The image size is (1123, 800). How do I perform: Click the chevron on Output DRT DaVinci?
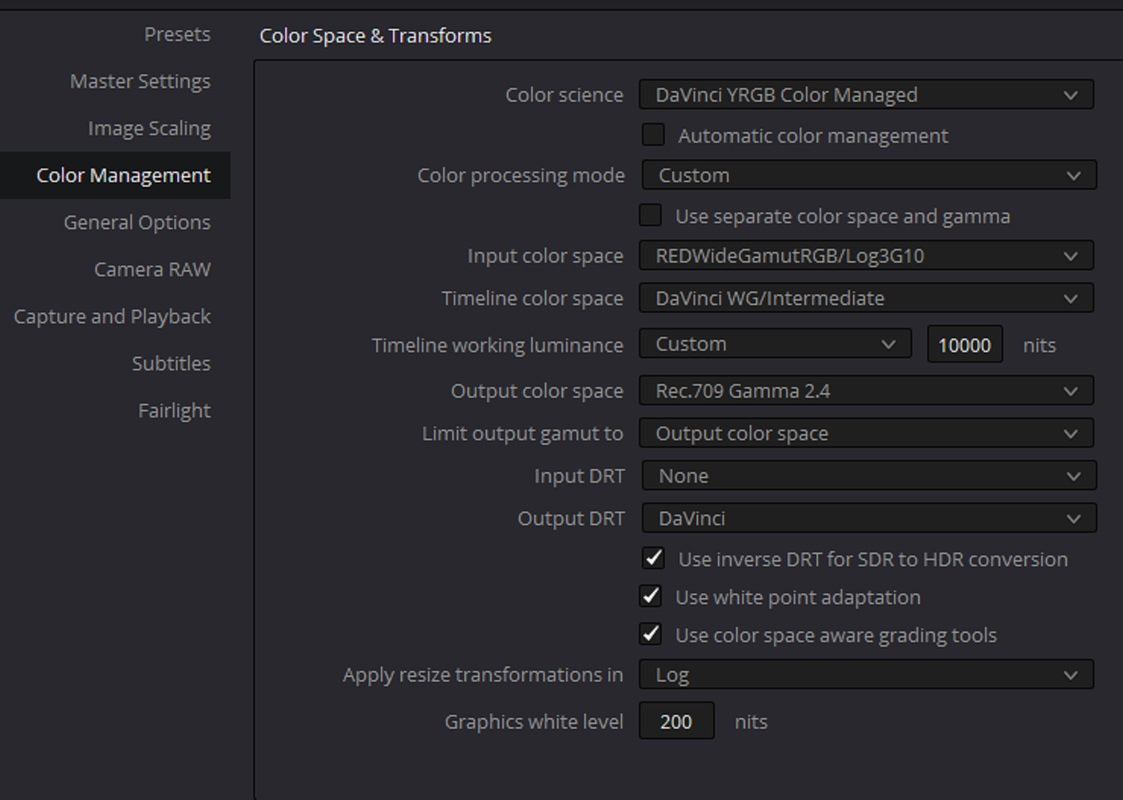(1074, 519)
